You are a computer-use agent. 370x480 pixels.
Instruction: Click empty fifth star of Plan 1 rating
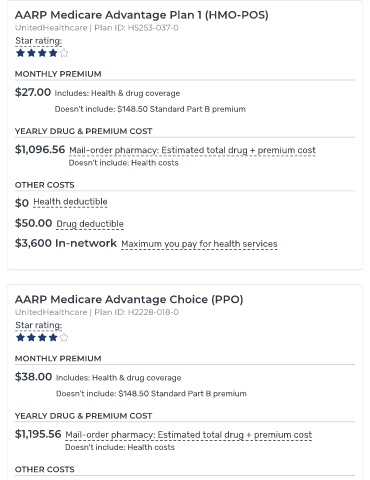point(64,53)
